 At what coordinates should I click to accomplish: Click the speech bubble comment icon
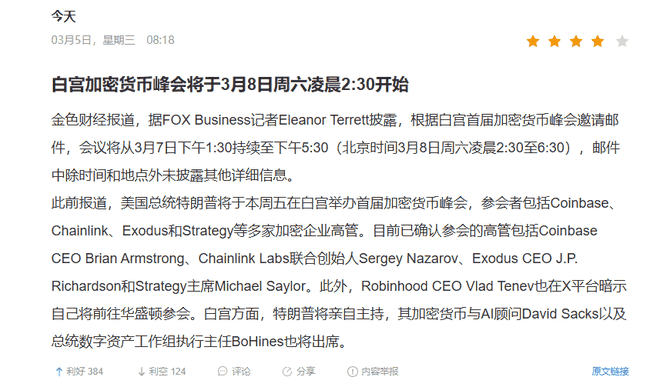[x=223, y=372]
